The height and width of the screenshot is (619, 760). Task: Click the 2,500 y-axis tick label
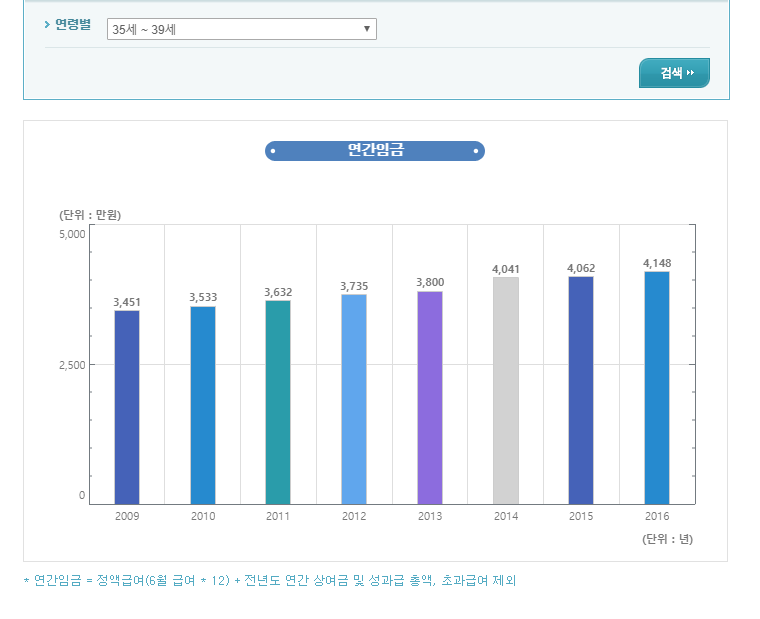[71, 365]
